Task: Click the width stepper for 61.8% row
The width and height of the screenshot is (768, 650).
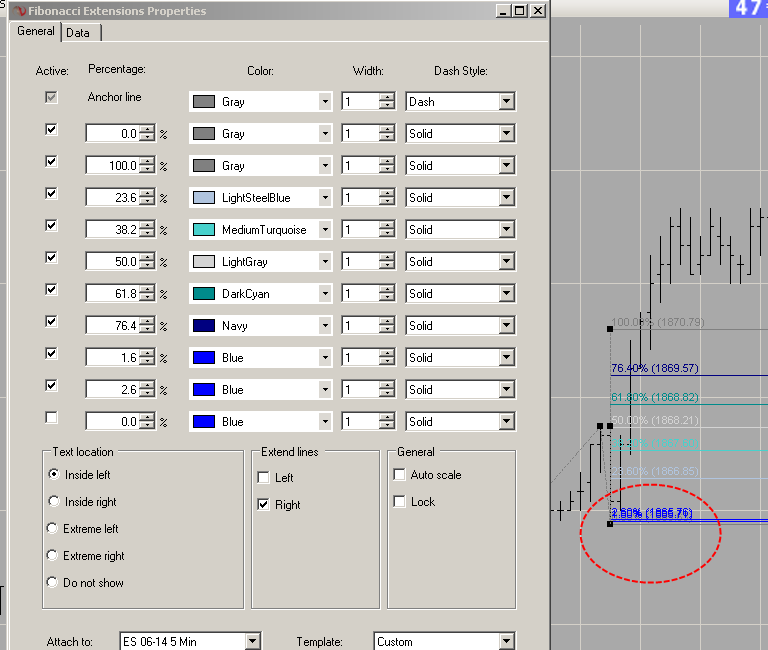Action: click(386, 294)
